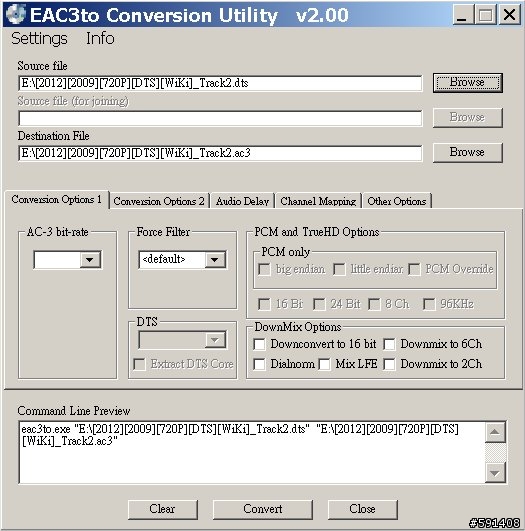Enable the Dialnorm checkbox

point(259,364)
